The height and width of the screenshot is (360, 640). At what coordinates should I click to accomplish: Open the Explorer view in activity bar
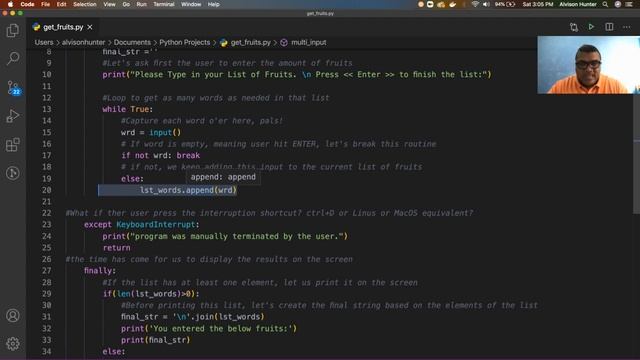[13, 31]
